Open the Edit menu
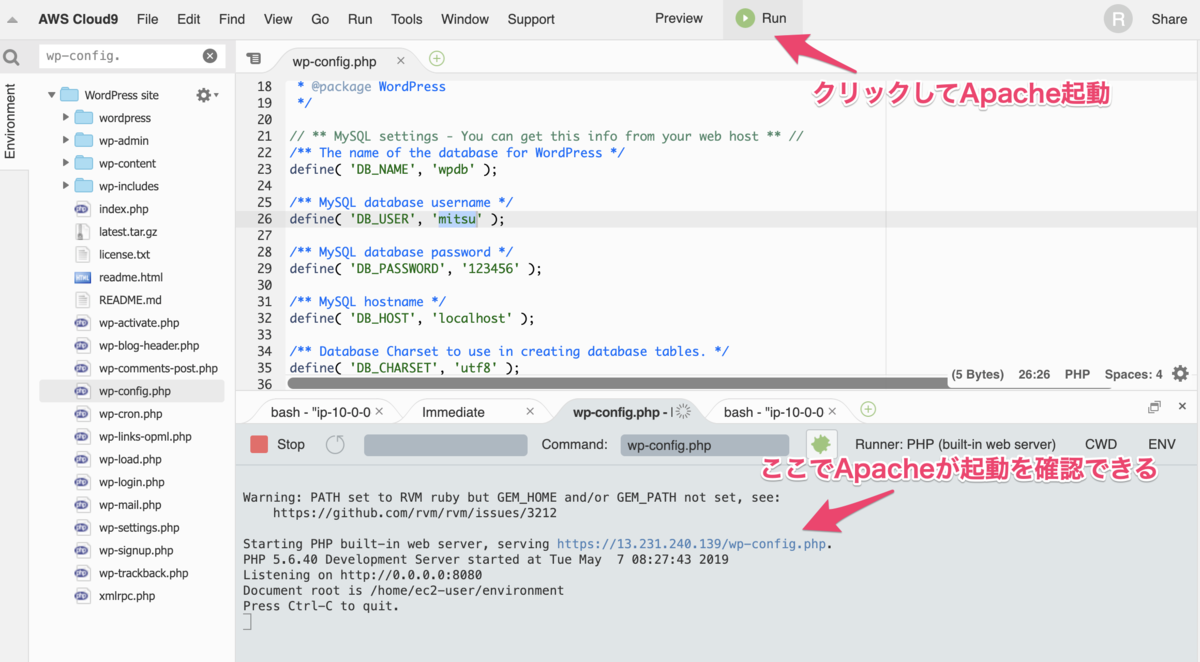 (188, 19)
